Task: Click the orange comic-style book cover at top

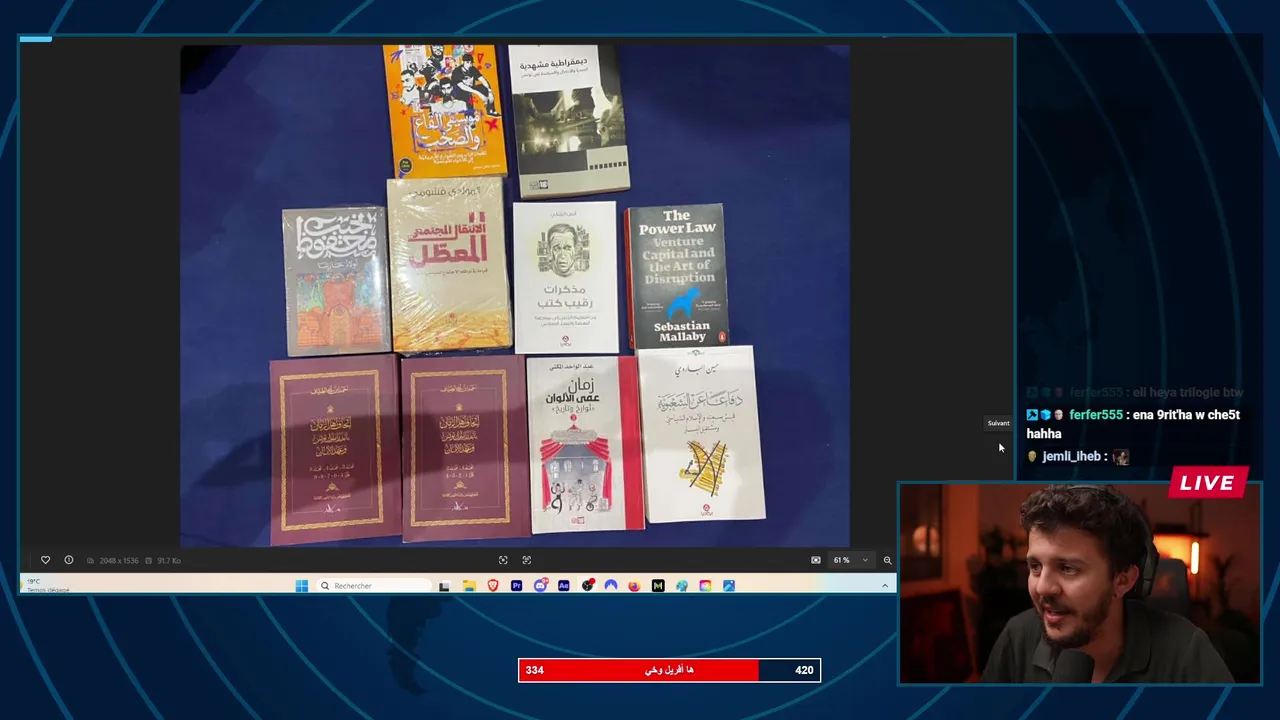Action: (444, 110)
